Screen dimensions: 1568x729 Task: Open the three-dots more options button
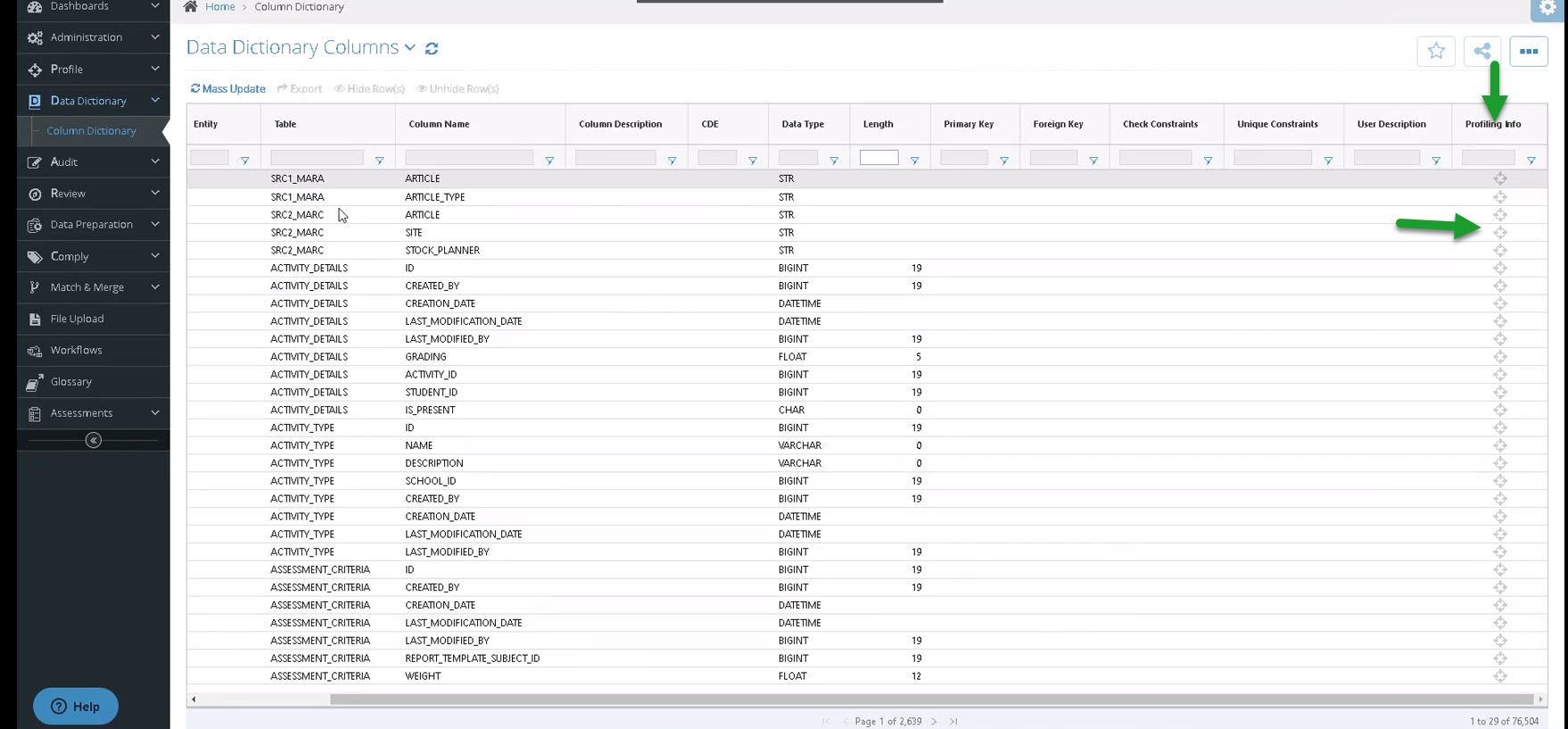1529,51
